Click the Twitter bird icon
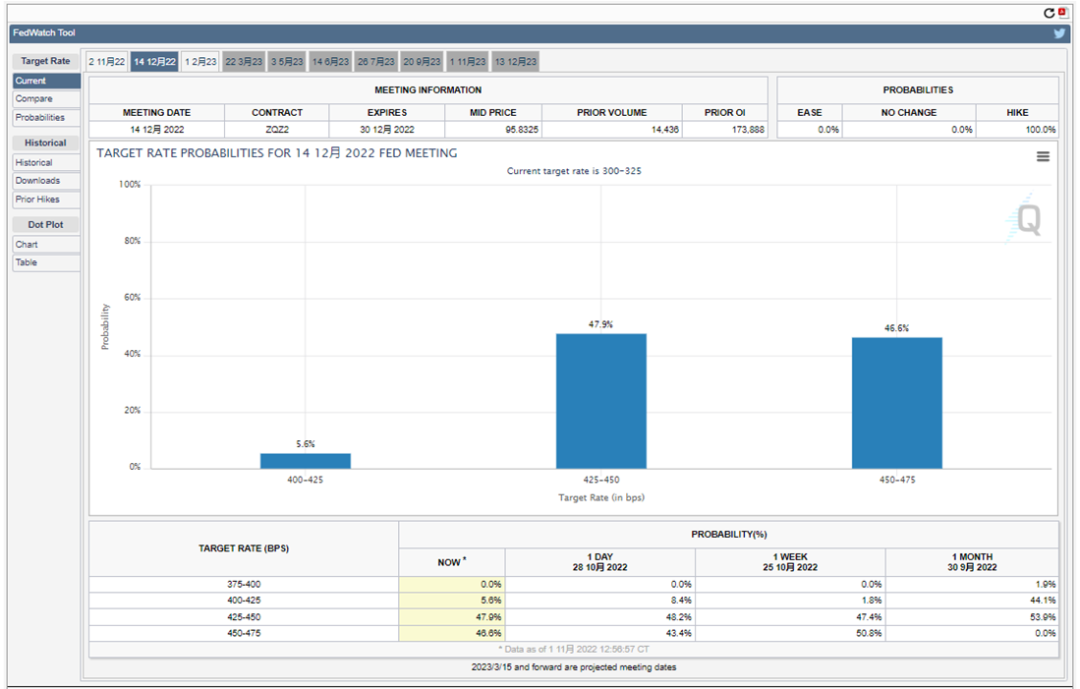The width and height of the screenshot is (1080, 689). point(1059,33)
